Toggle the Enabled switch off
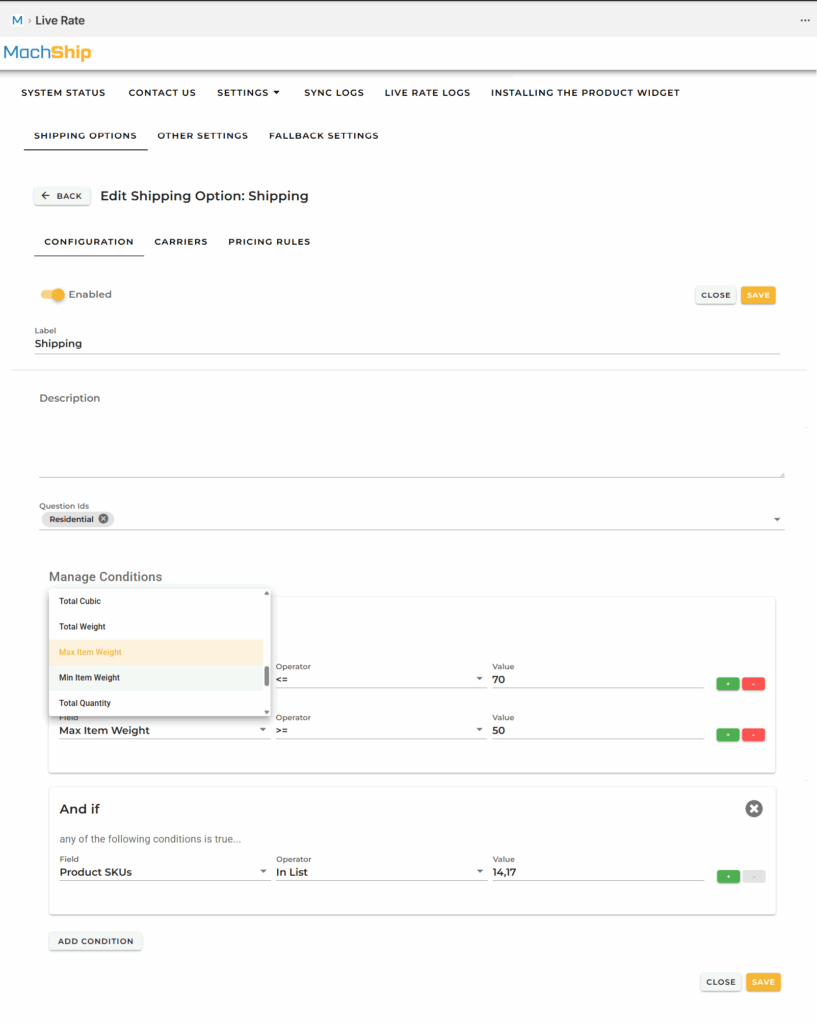 click(52, 295)
